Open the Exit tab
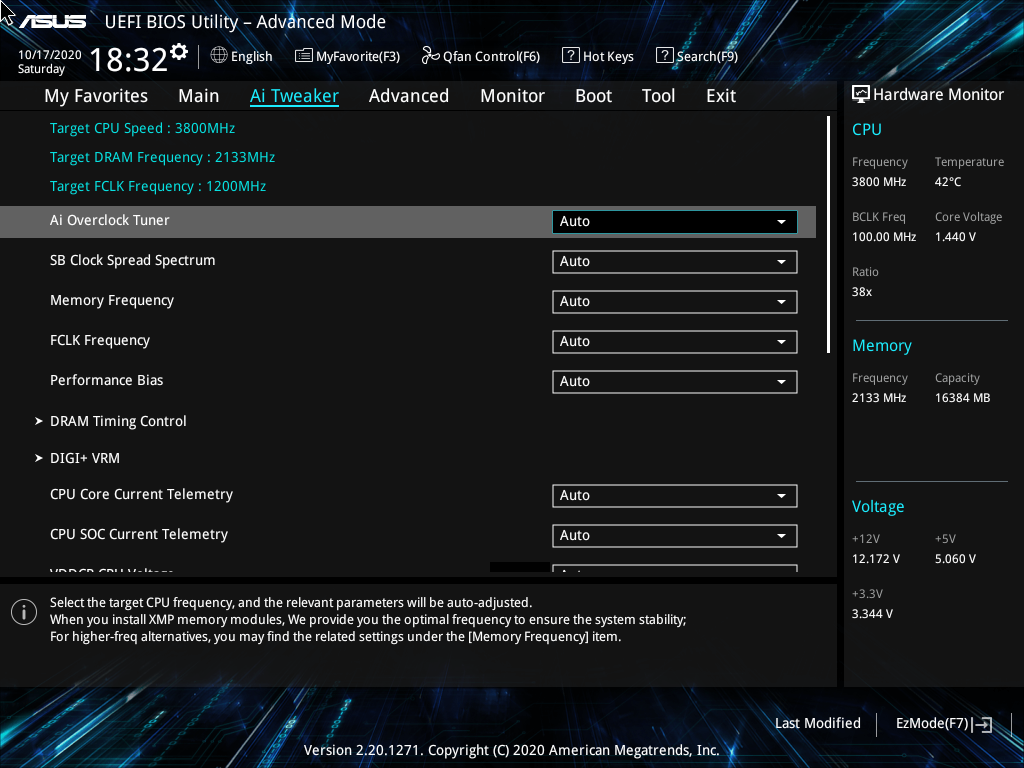Image resolution: width=1024 pixels, height=768 pixels. pos(721,96)
